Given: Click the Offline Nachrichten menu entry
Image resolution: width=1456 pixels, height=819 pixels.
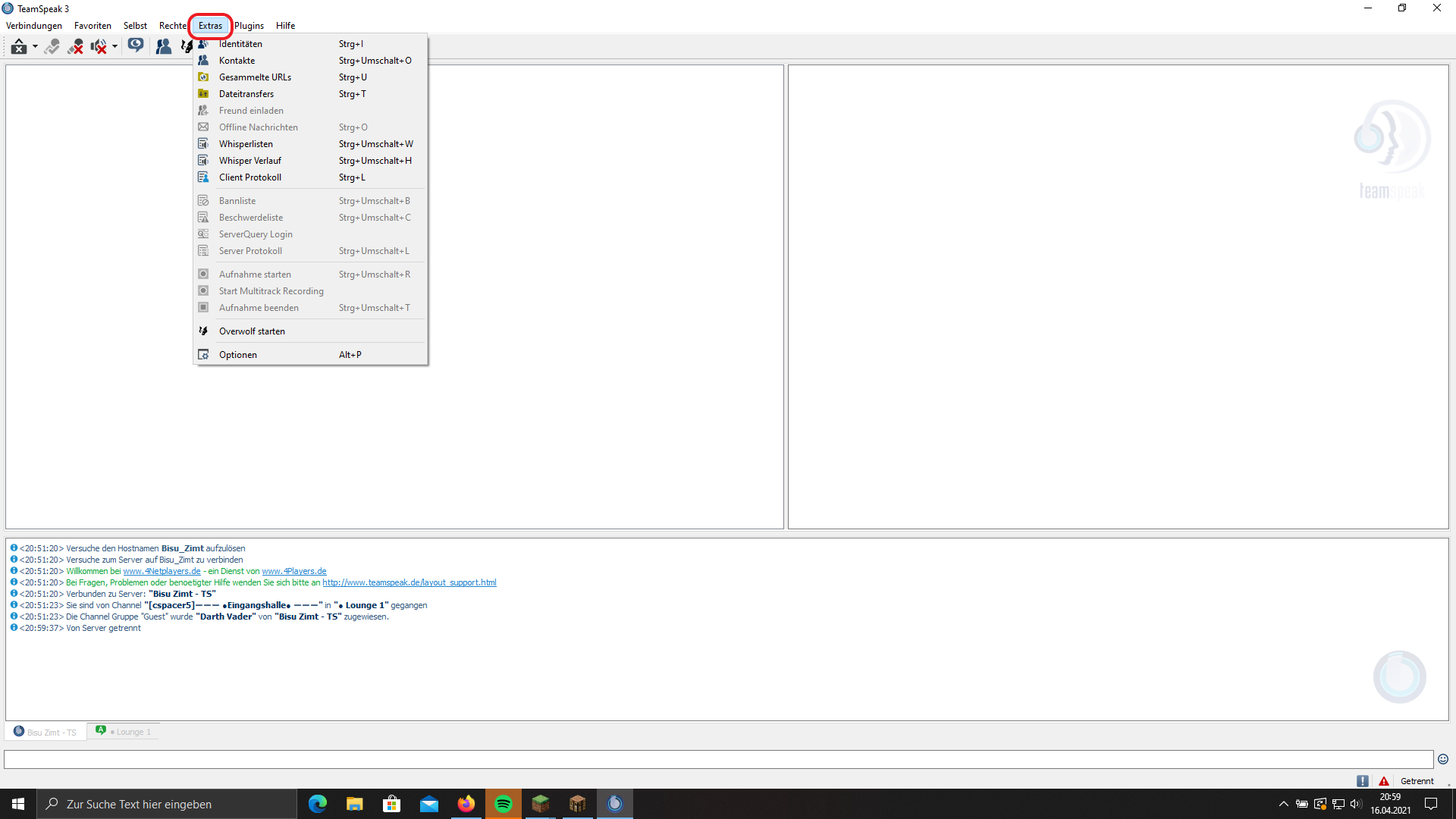Looking at the screenshot, I should 310,127.
